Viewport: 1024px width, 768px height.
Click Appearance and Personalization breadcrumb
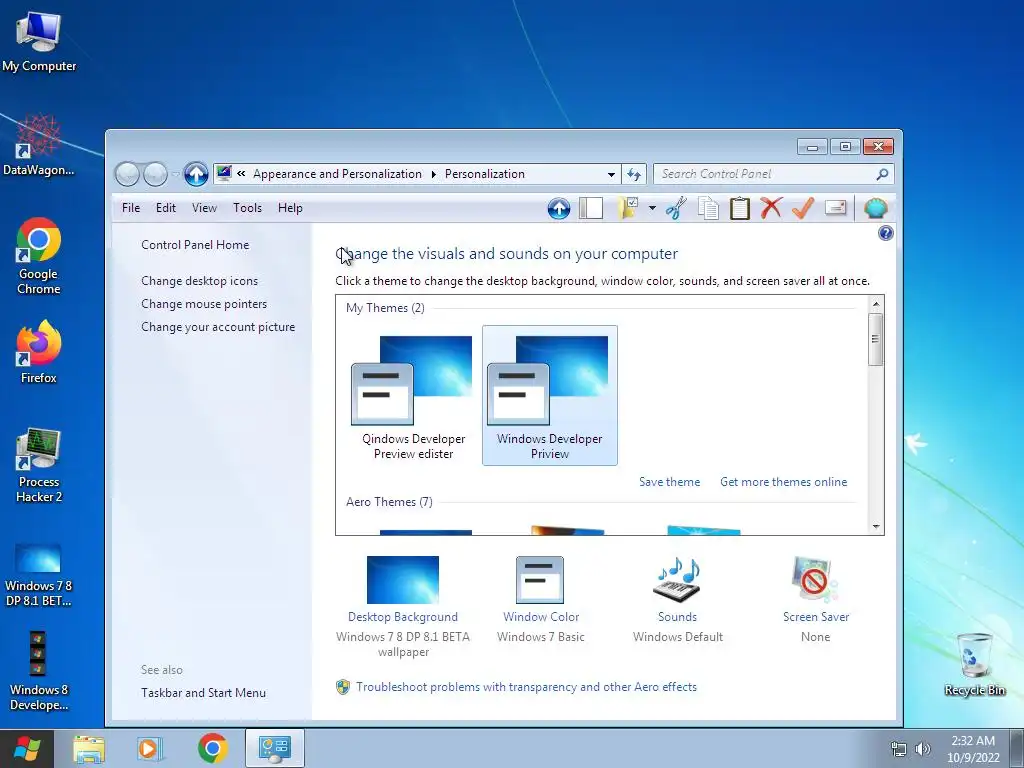pyautogui.click(x=337, y=174)
